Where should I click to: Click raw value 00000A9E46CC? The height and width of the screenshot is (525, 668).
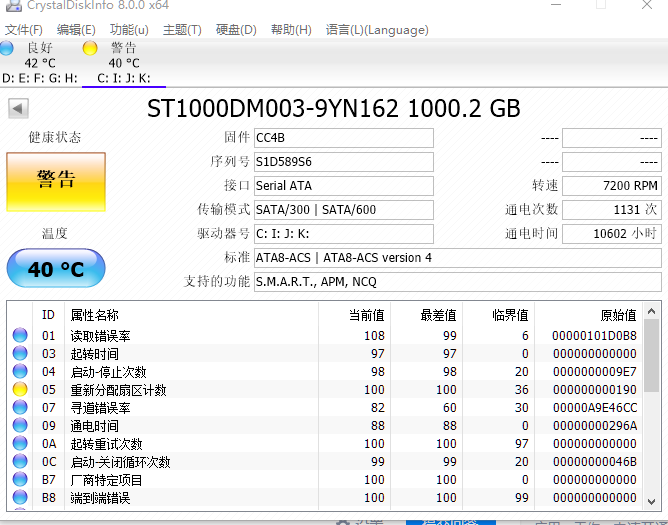595,408
